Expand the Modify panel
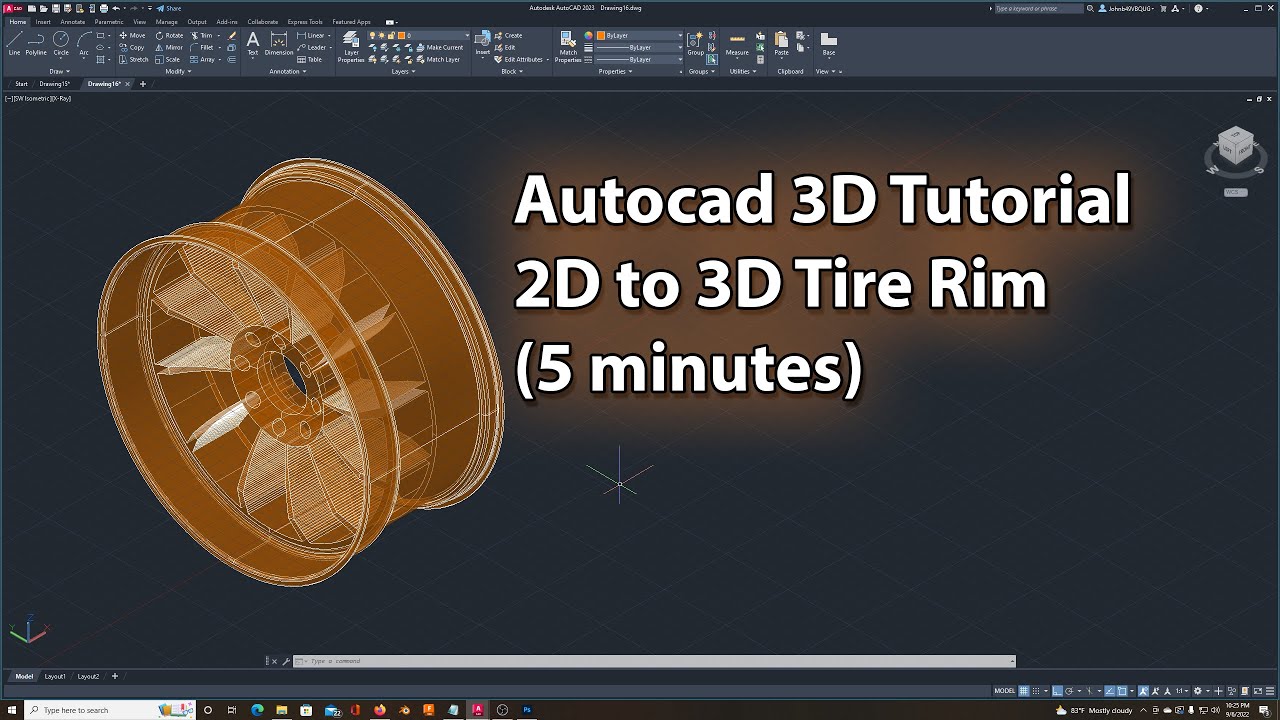The width and height of the screenshot is (1280, 720). (x=178, y=71)
